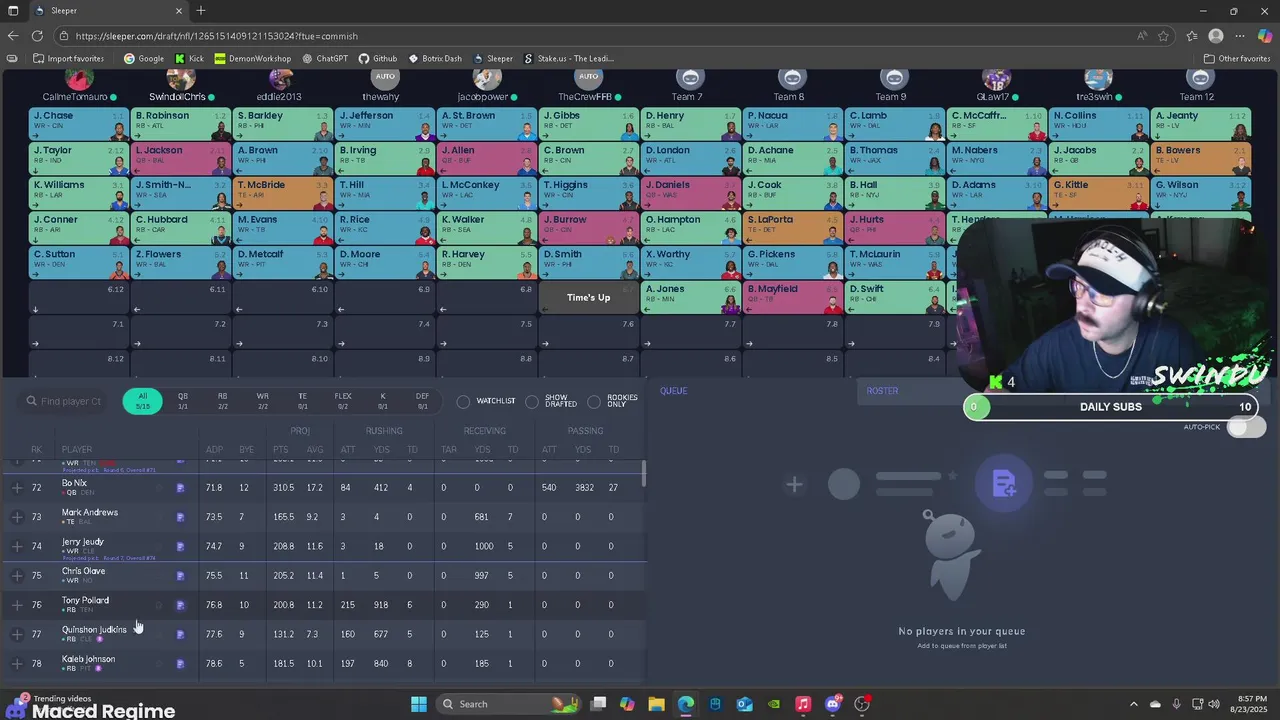The width and height of the screenshot is (1280, 720).
Task: Open ChatGPT bookmark
Action: coord(325,58)
